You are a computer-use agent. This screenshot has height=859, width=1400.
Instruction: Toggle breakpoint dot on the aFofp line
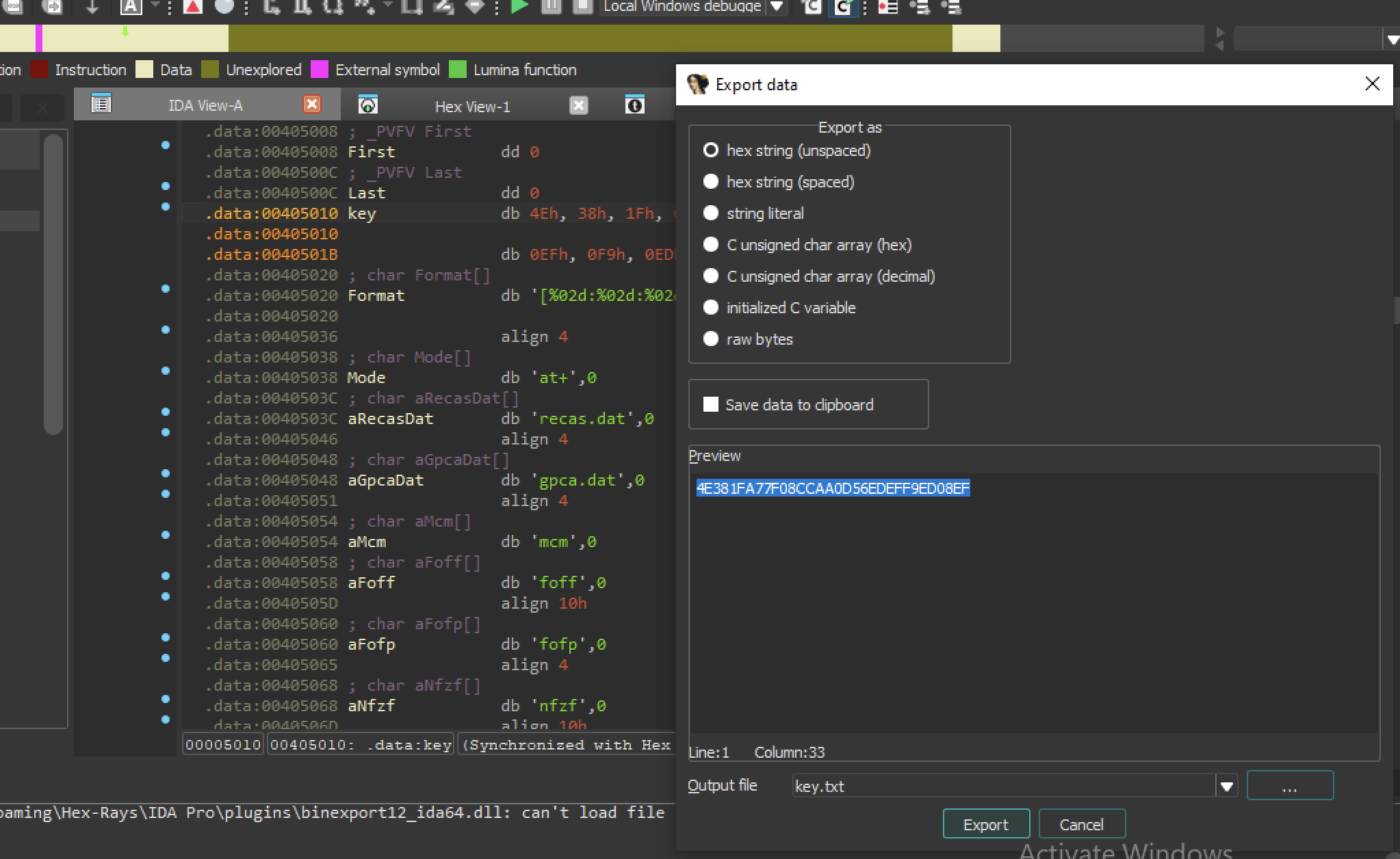click(x=166, y=637)
